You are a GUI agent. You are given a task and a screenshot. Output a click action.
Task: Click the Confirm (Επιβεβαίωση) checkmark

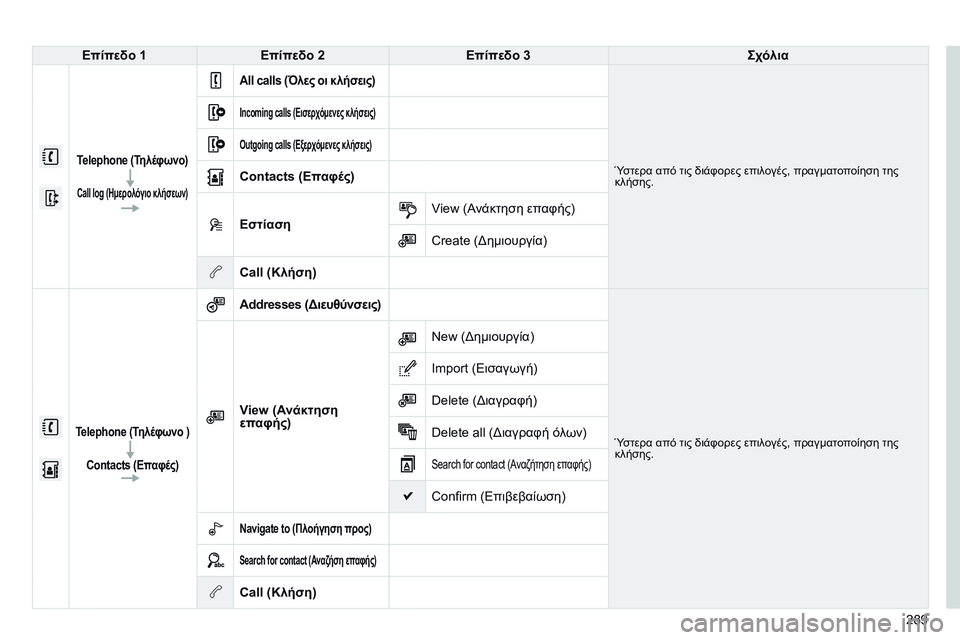408,496
